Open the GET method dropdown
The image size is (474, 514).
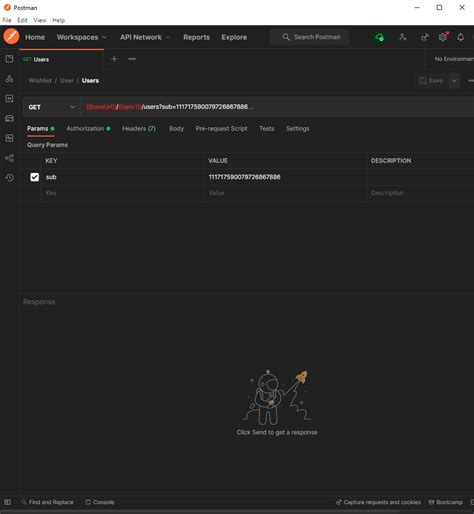[52, 107]
